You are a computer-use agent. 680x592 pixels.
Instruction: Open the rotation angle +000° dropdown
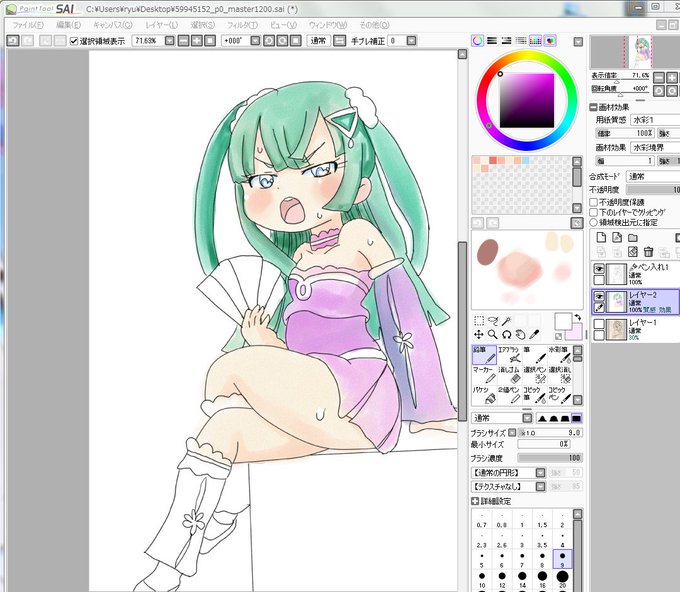point(255,41)
